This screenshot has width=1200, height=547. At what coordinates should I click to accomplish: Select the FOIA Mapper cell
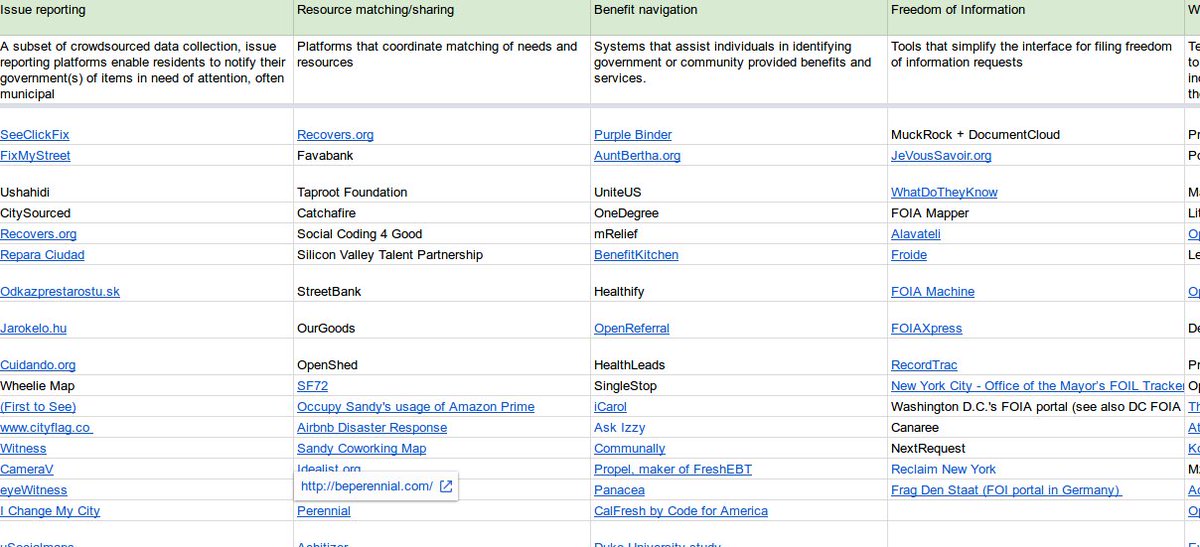pos(1036,213)
